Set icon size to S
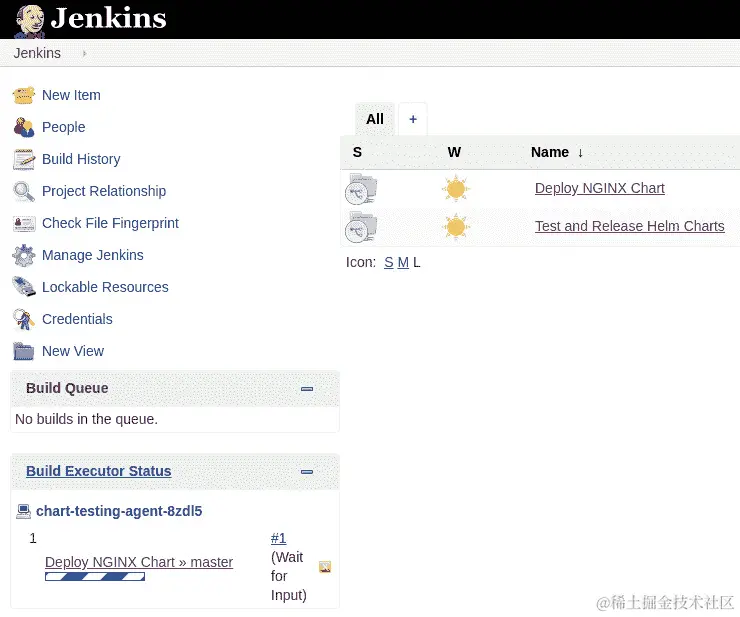This screenshot has width=740, height=617. (388, 262)
